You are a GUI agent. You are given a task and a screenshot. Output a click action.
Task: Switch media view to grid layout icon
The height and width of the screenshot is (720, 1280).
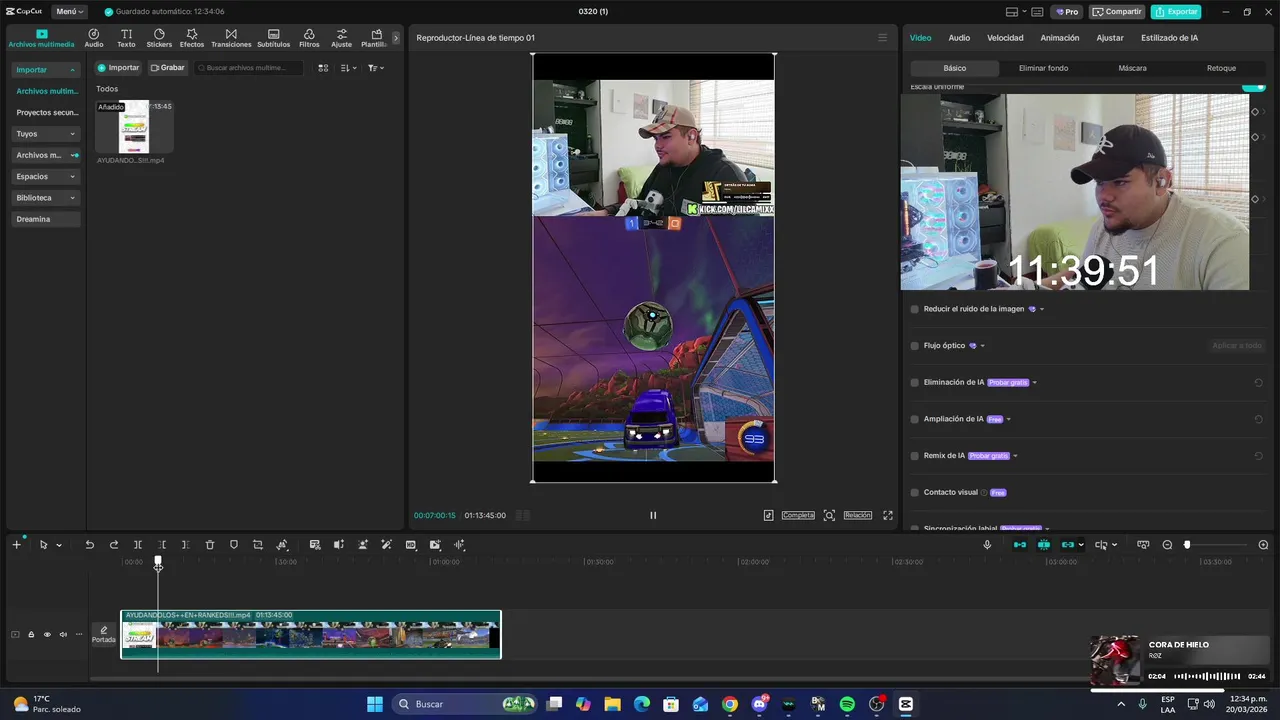click(323, 68)
